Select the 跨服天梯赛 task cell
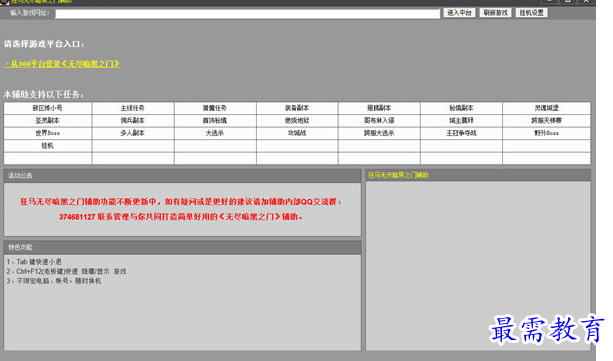The height and width of the screenshot is (361, 613). pos(547,120)
